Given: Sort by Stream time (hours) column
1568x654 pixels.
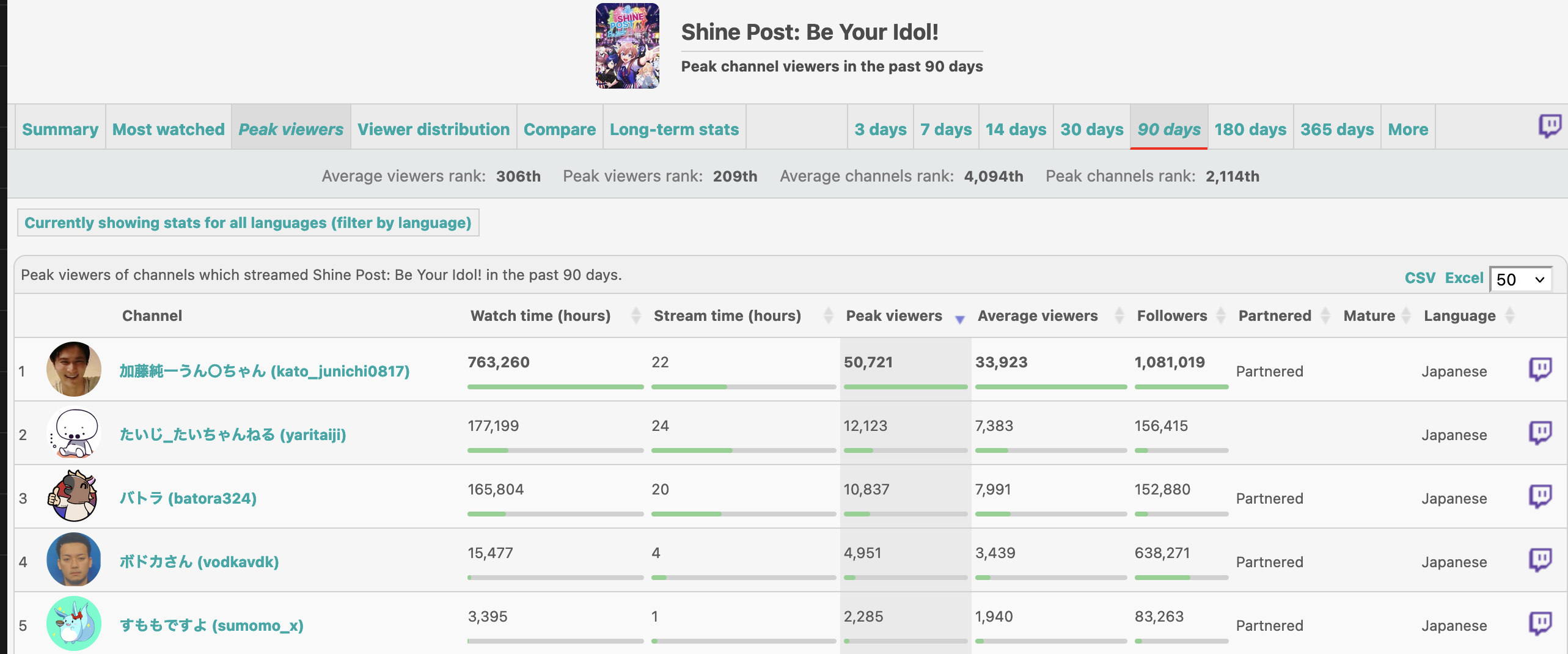Looking at the screenshot, I should (743, 315).
